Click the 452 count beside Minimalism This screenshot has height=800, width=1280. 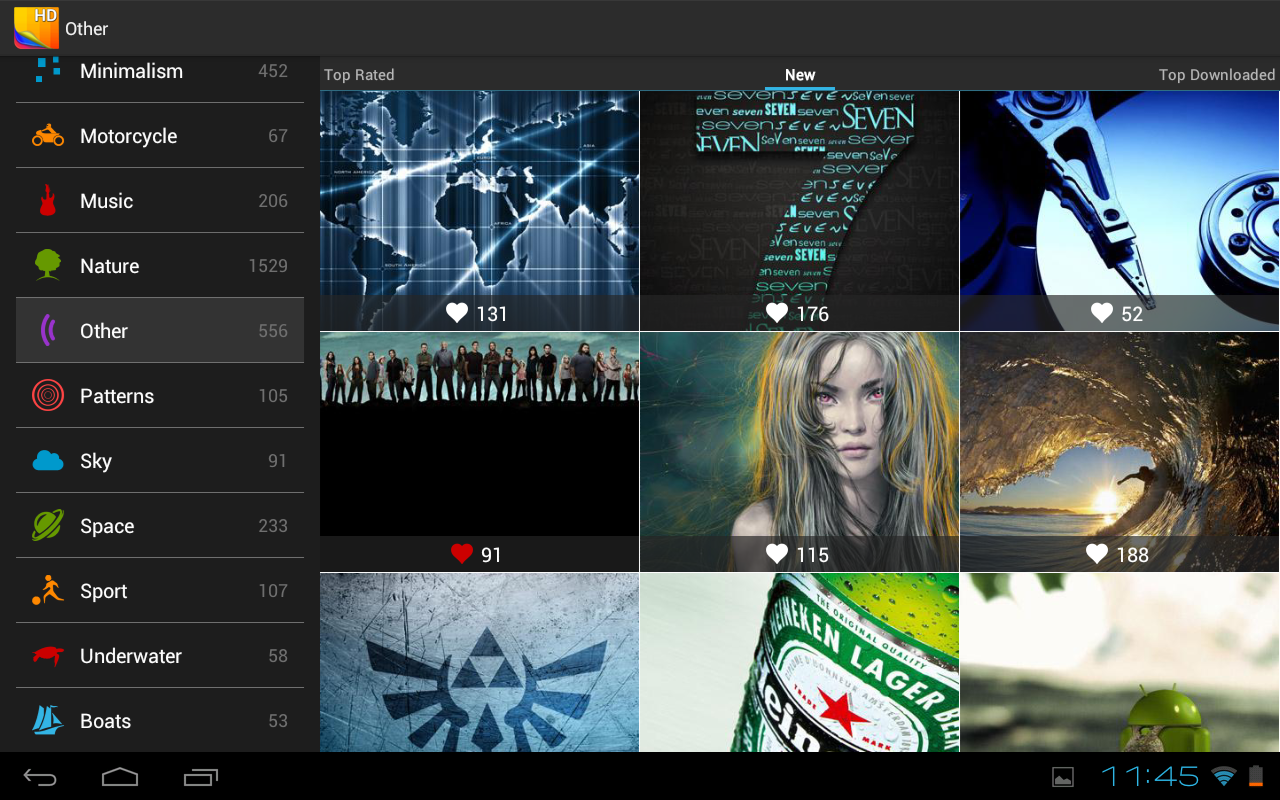click(273, 71)
